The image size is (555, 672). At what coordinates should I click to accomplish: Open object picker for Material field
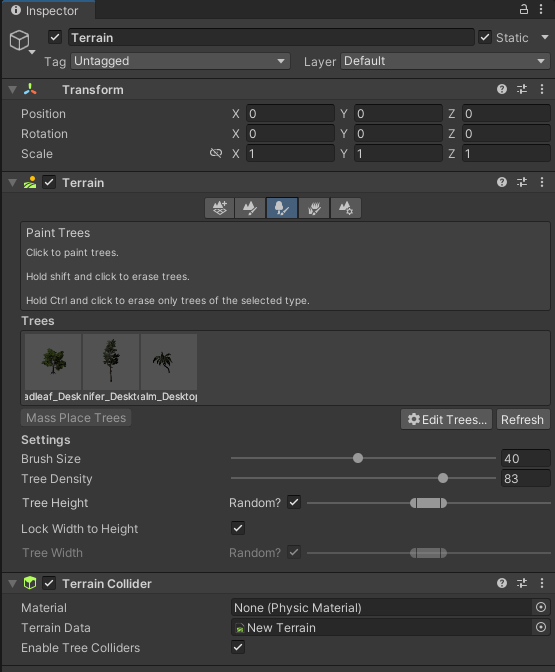[x=541, y=607]
